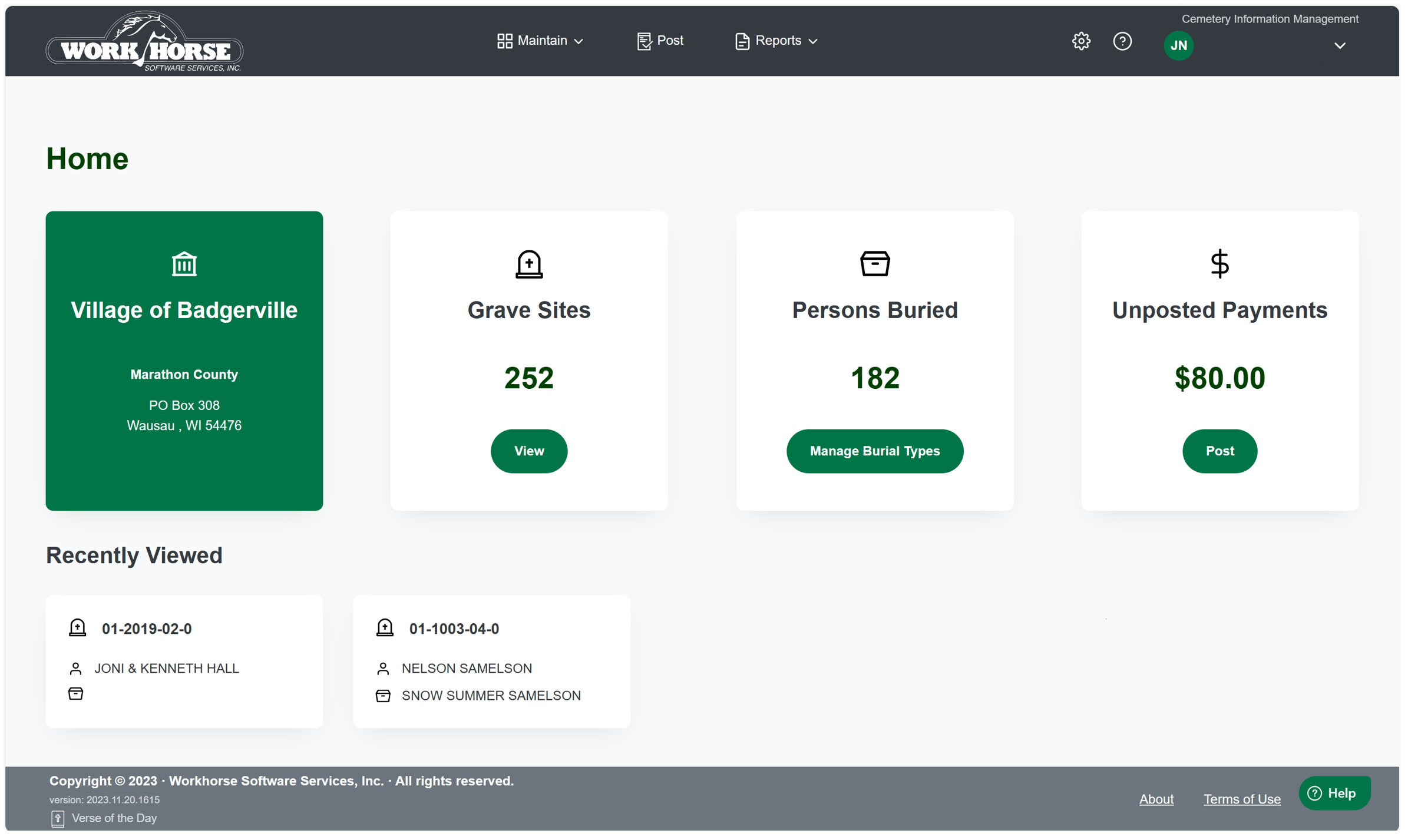Image resolution: width=1408 pixels, height=840 pixels.
Task: Click tombstone icon next to 01-1003-04-0
Action: (385, 628)
